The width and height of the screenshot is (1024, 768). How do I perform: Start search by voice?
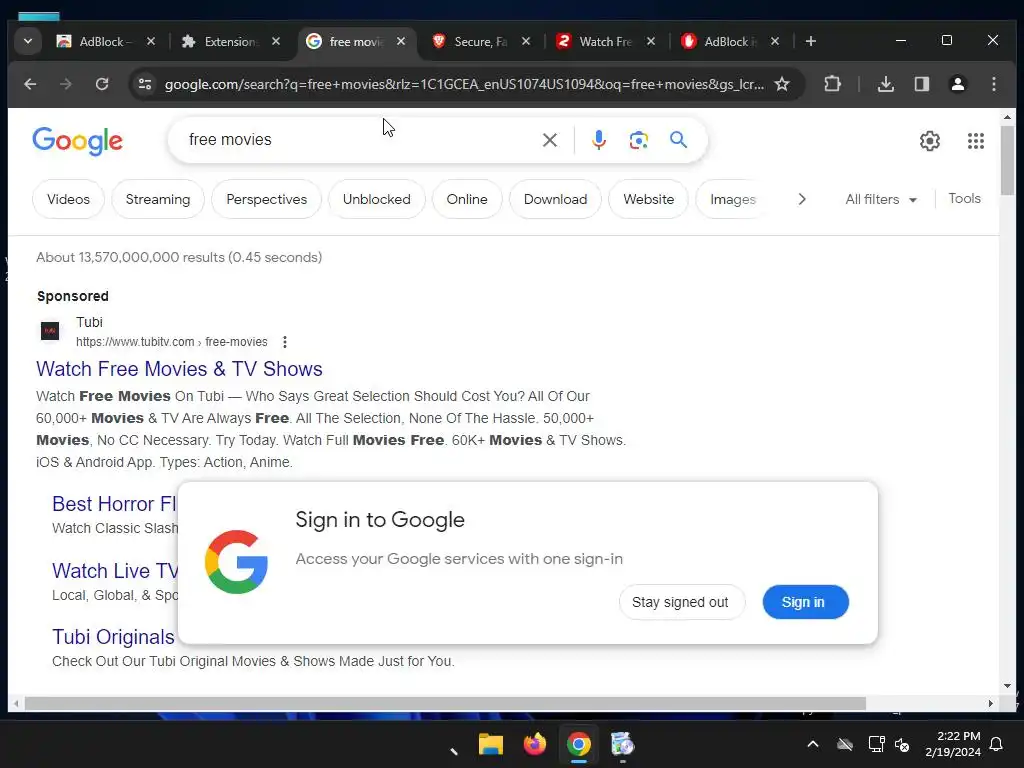click(x=598, y=140)
